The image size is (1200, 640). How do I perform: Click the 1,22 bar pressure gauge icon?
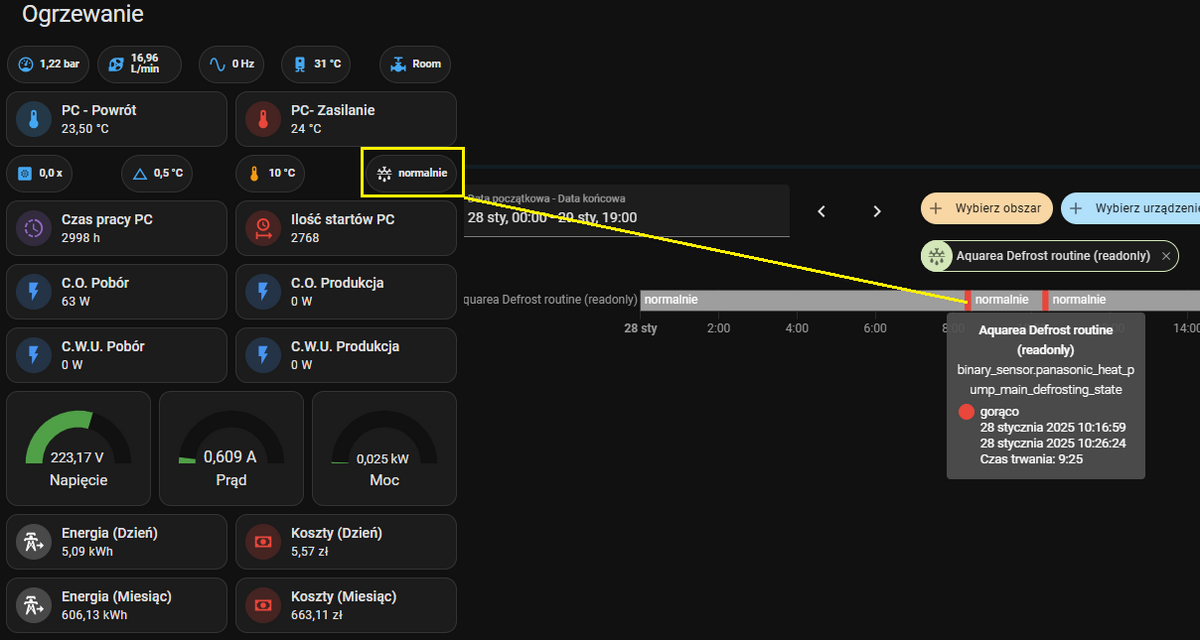click(26, 64)
